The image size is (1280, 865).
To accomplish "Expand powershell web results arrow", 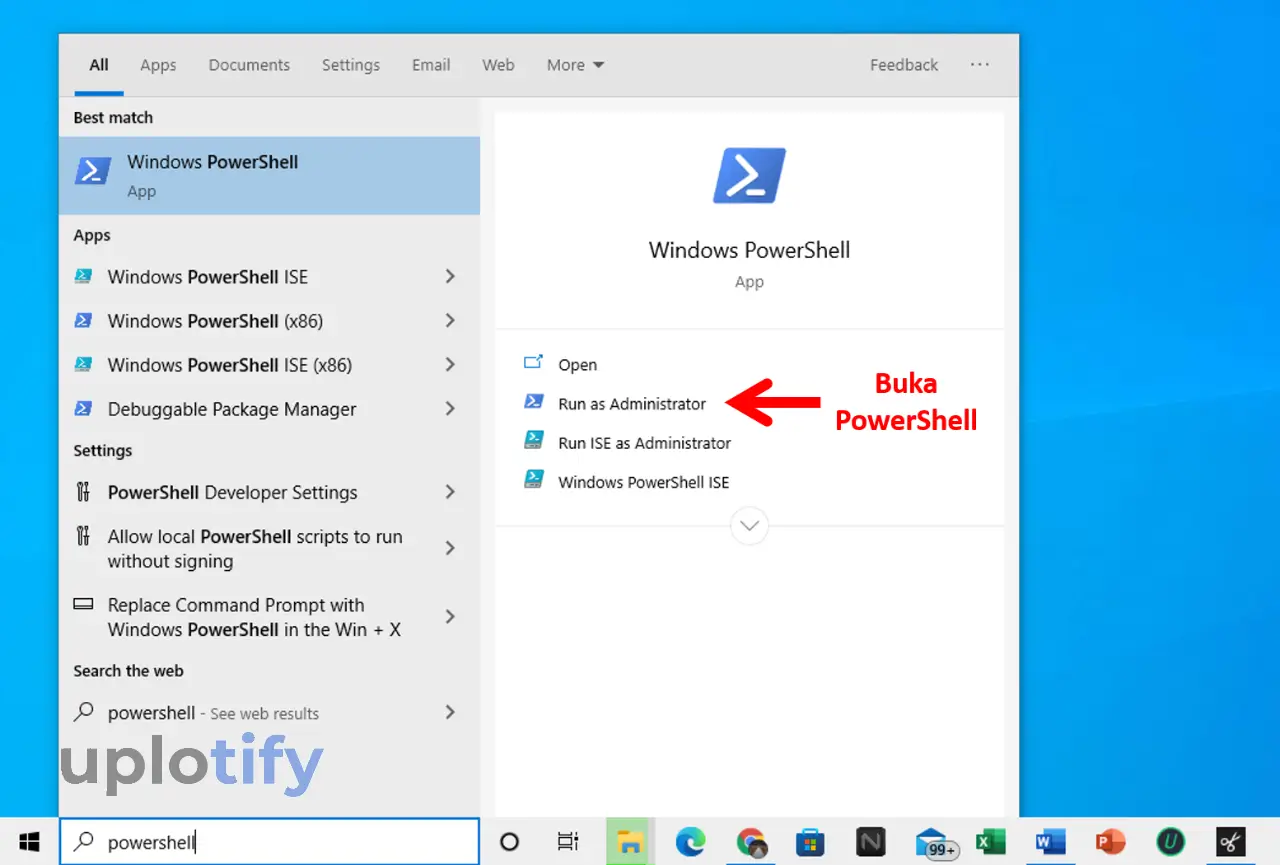I will 450,712.
